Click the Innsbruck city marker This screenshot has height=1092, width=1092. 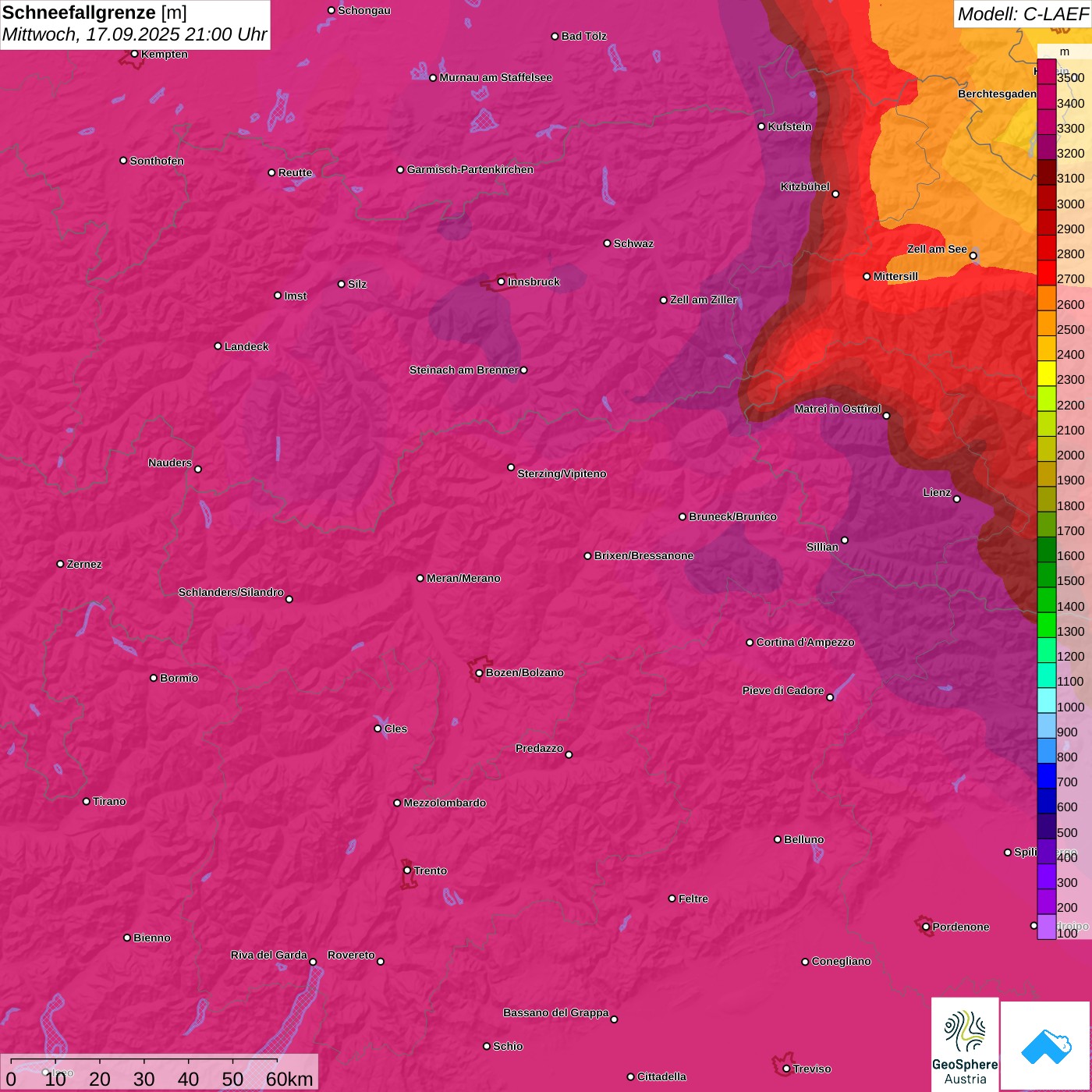pyautogui.click(x=501, y=282)
